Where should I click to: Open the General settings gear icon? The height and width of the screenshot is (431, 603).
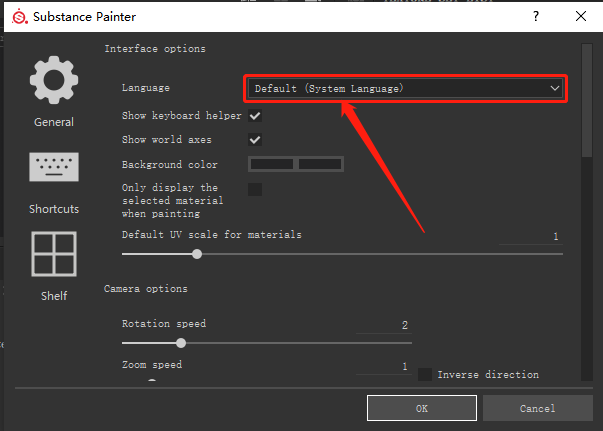(54, 80)
